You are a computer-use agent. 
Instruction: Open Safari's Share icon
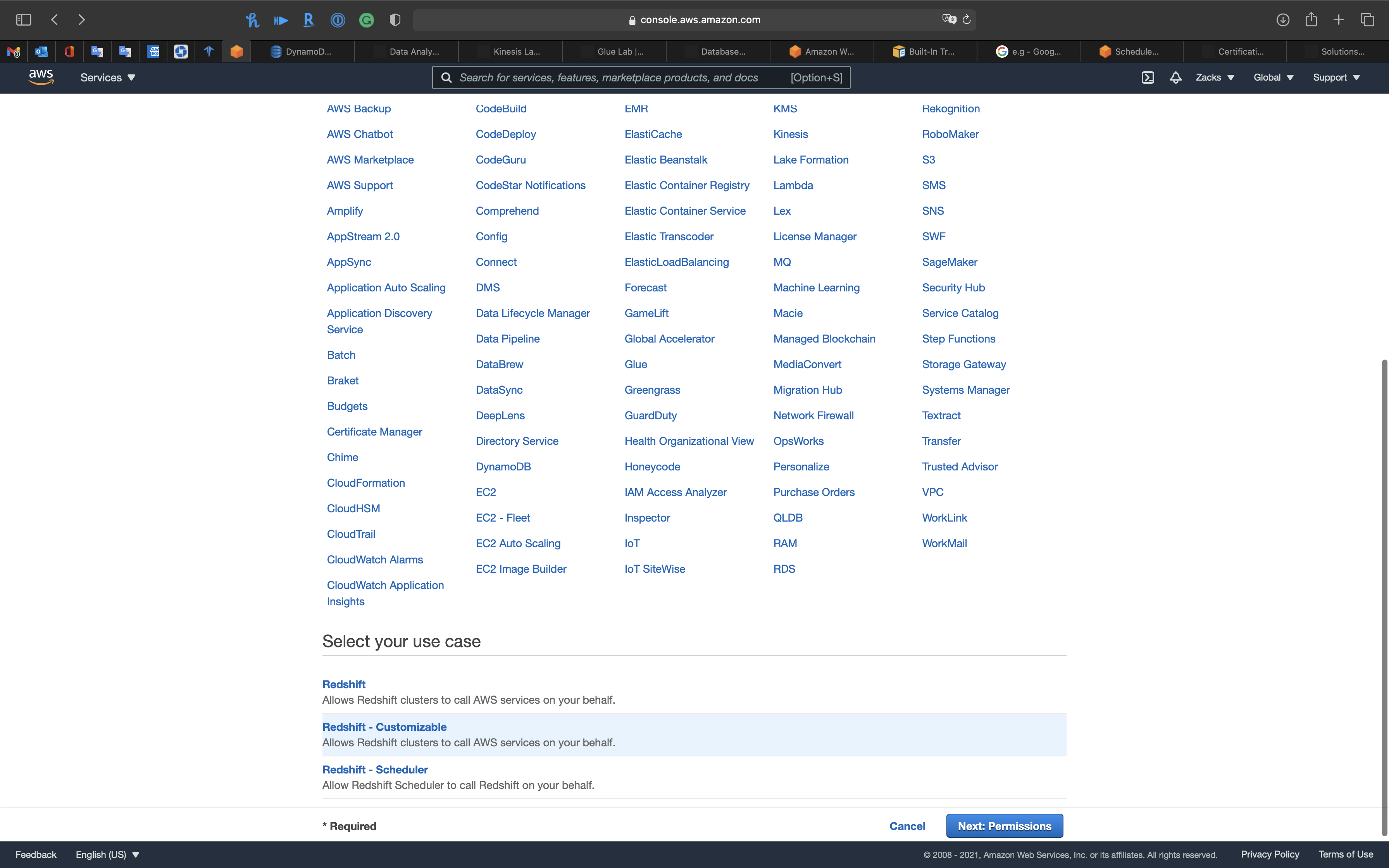coord(1311,19)
